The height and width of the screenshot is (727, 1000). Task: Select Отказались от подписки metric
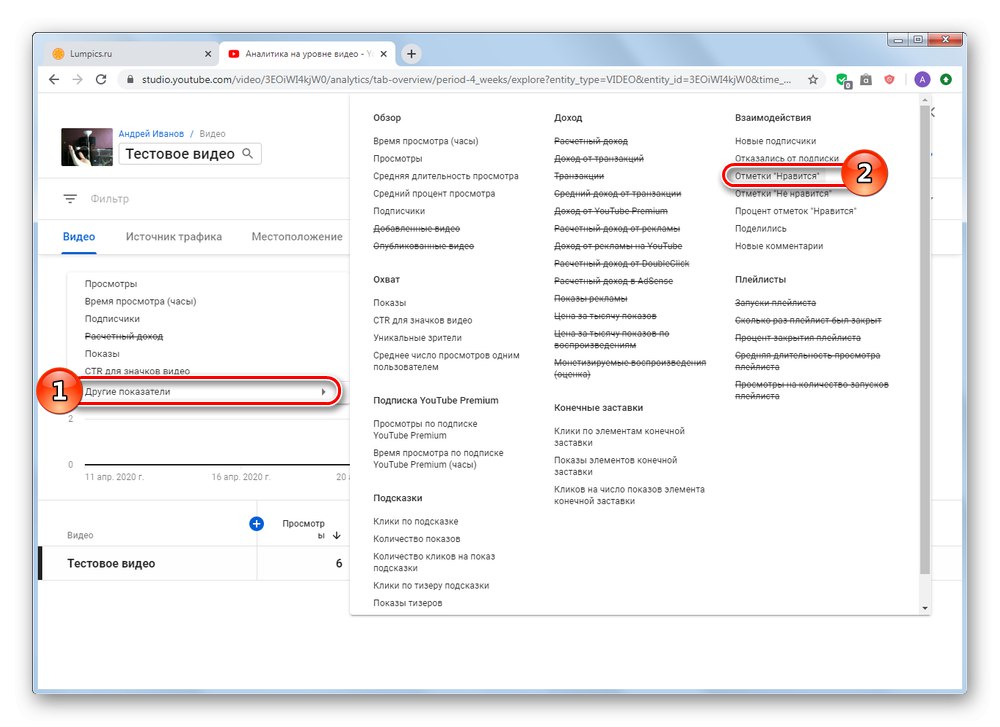coord(787,158)
